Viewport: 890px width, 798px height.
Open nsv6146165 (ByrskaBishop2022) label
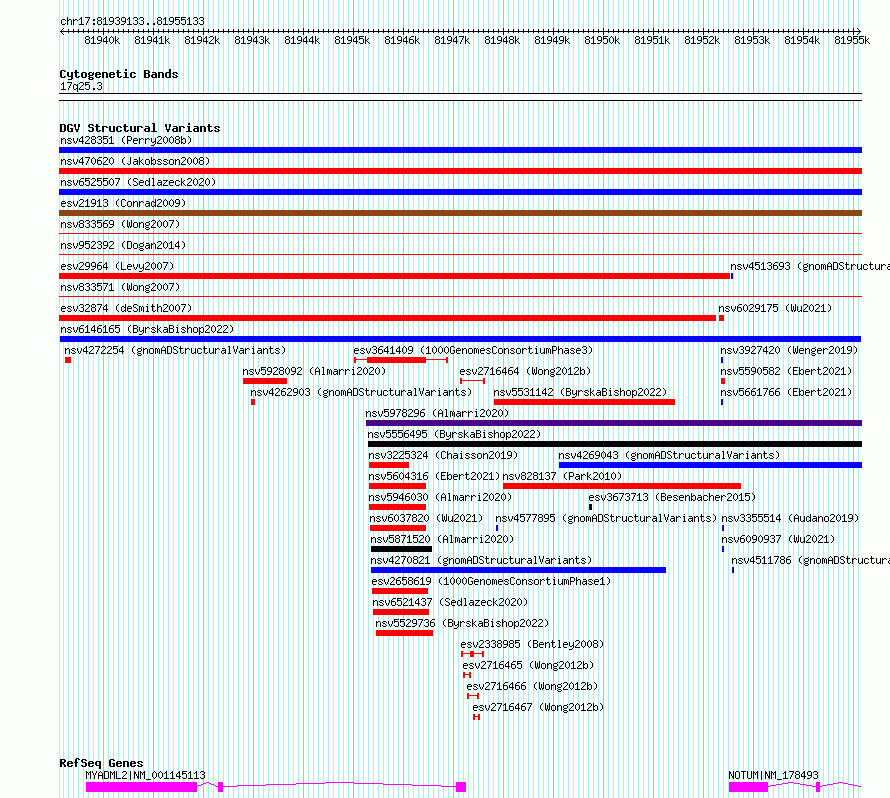coord(147,329)
